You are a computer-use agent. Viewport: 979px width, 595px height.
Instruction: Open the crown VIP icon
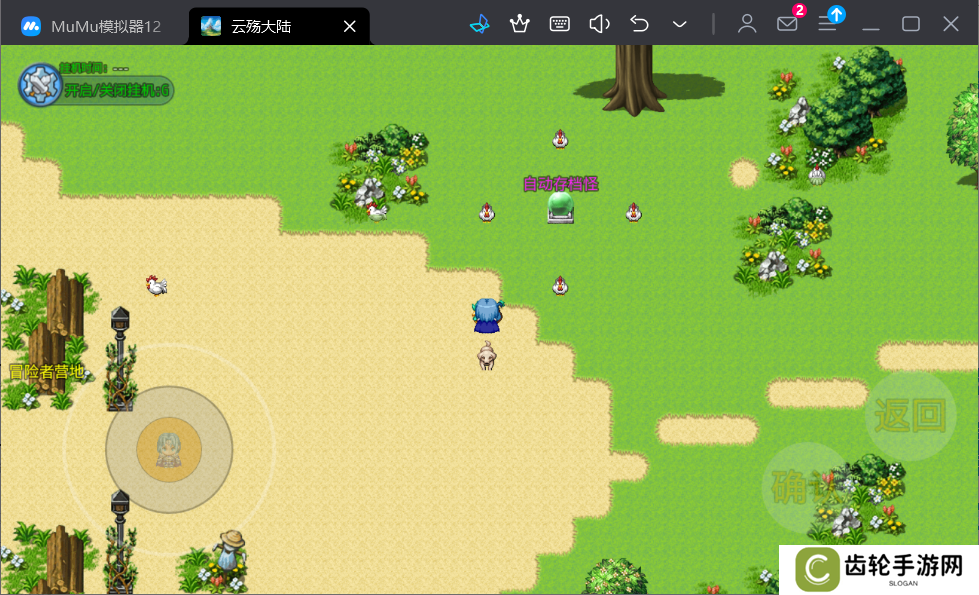(519, 24)
